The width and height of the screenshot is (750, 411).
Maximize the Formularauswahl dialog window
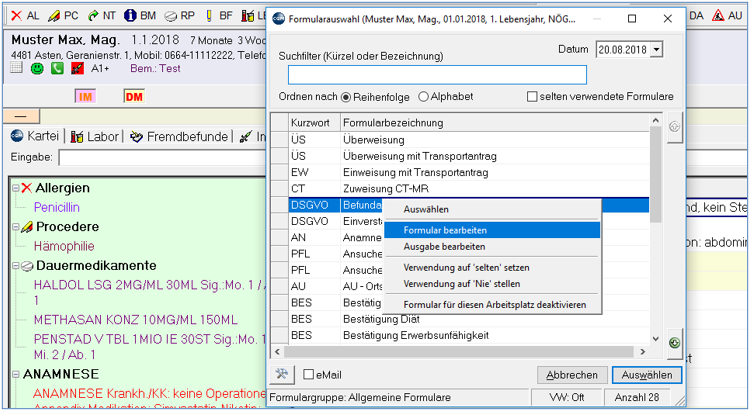[x=632, y=19]
